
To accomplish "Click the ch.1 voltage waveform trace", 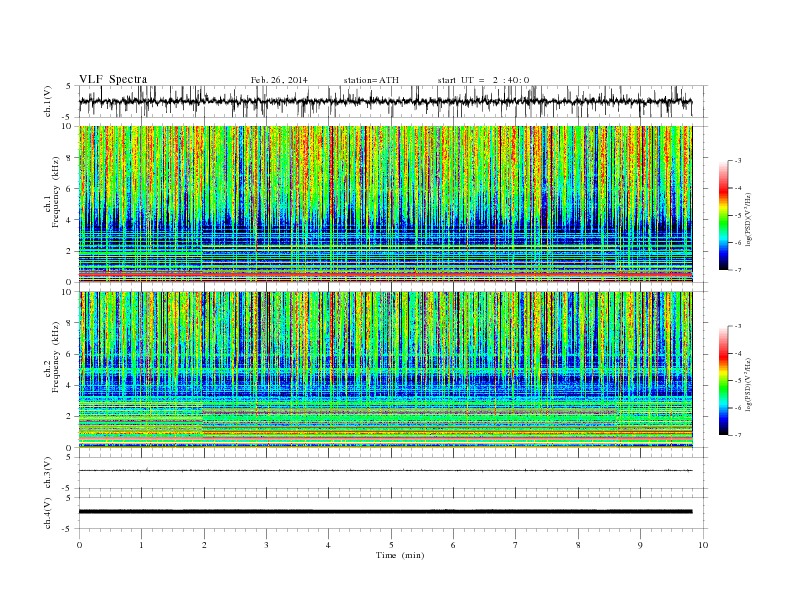I will tap(385, 101).
